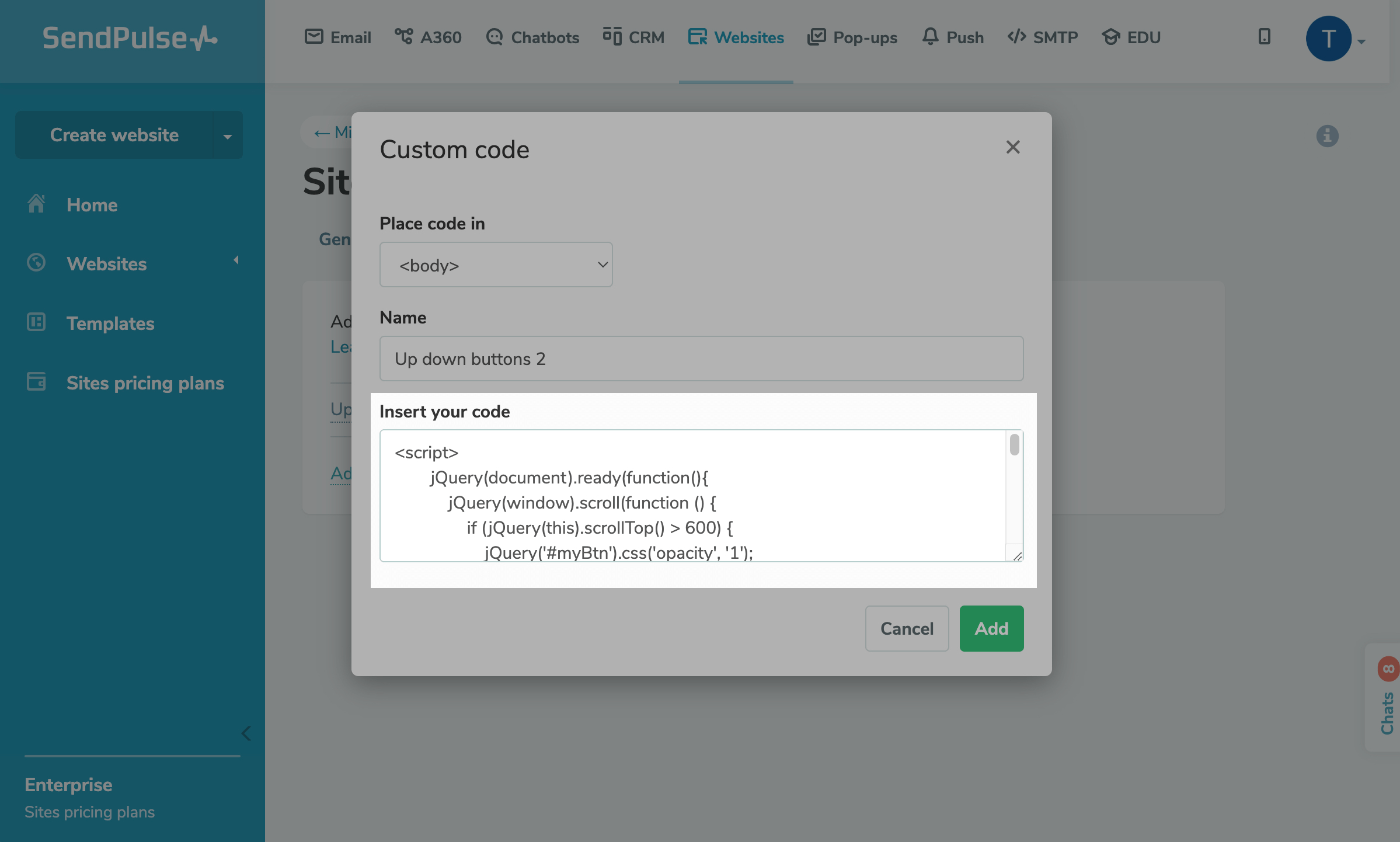Close the Custom code dialog
Image resolution: width=1400 pixels, height=842 pixels.
(x=1013, y=147)
